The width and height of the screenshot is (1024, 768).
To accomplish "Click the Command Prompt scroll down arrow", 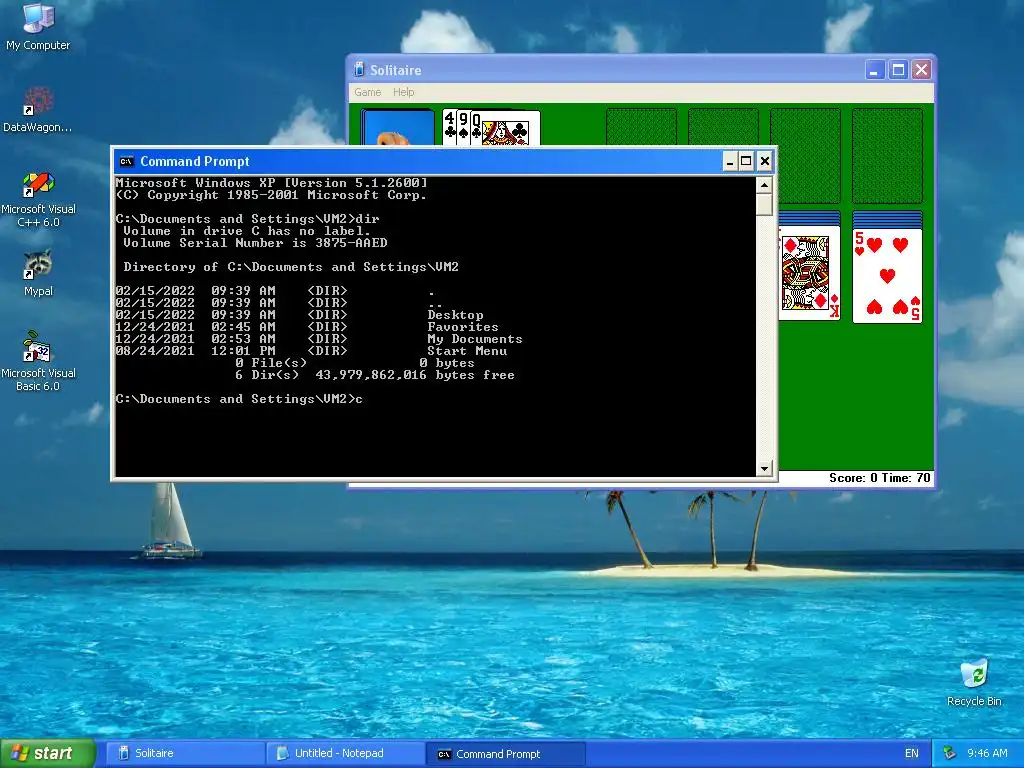I will (764, 468).
